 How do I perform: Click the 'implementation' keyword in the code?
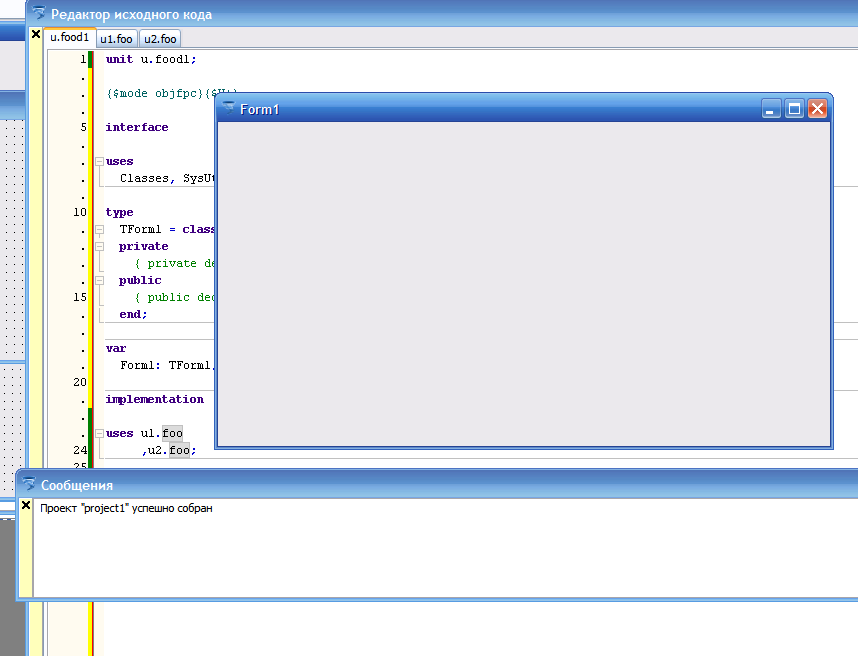point(154,399)
